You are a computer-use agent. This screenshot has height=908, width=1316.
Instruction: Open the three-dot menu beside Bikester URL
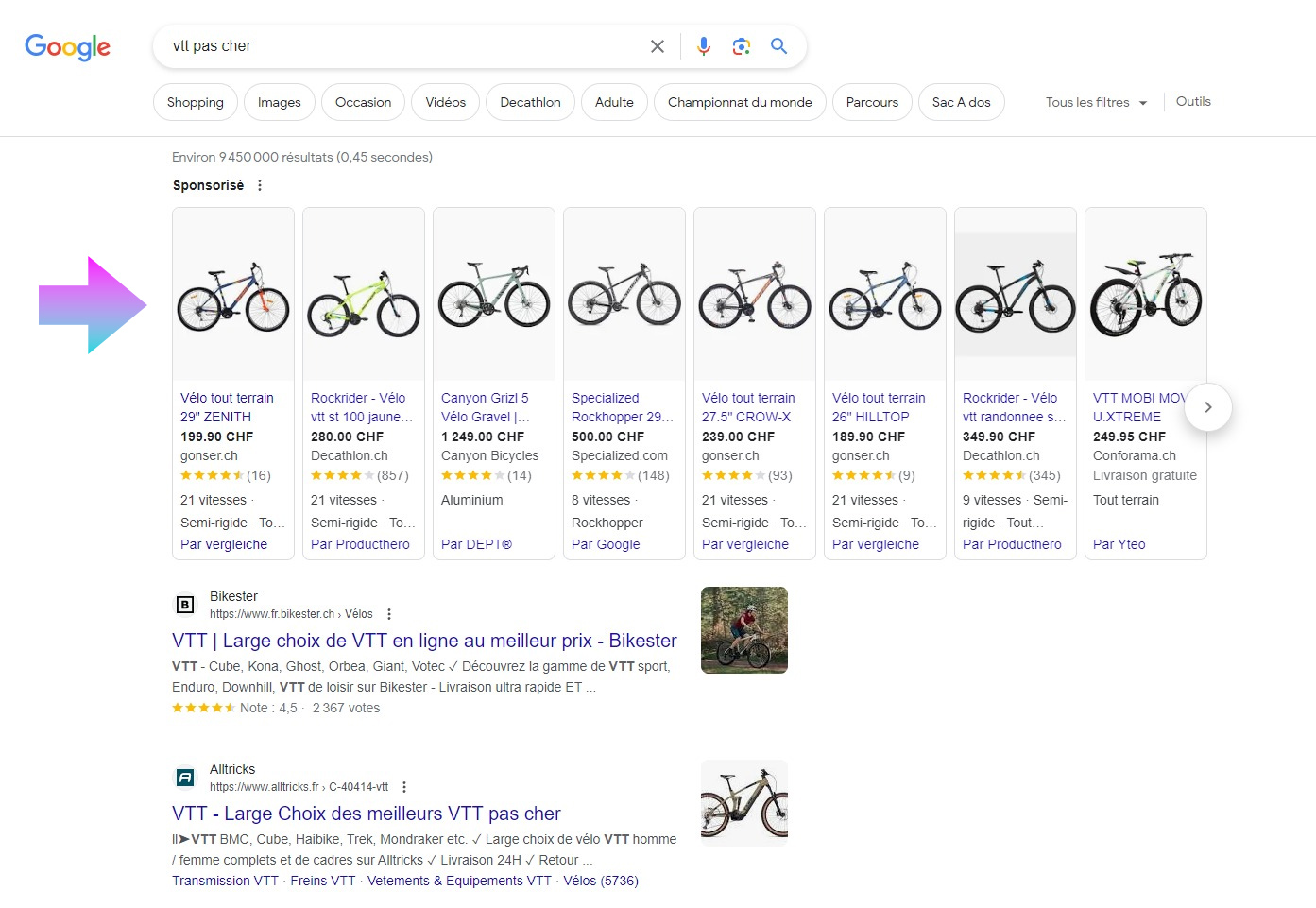389,614
